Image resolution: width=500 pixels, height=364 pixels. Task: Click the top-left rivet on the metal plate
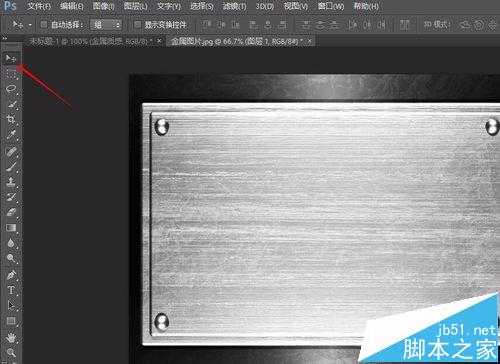pyautogui.click(x=162, y=126)
